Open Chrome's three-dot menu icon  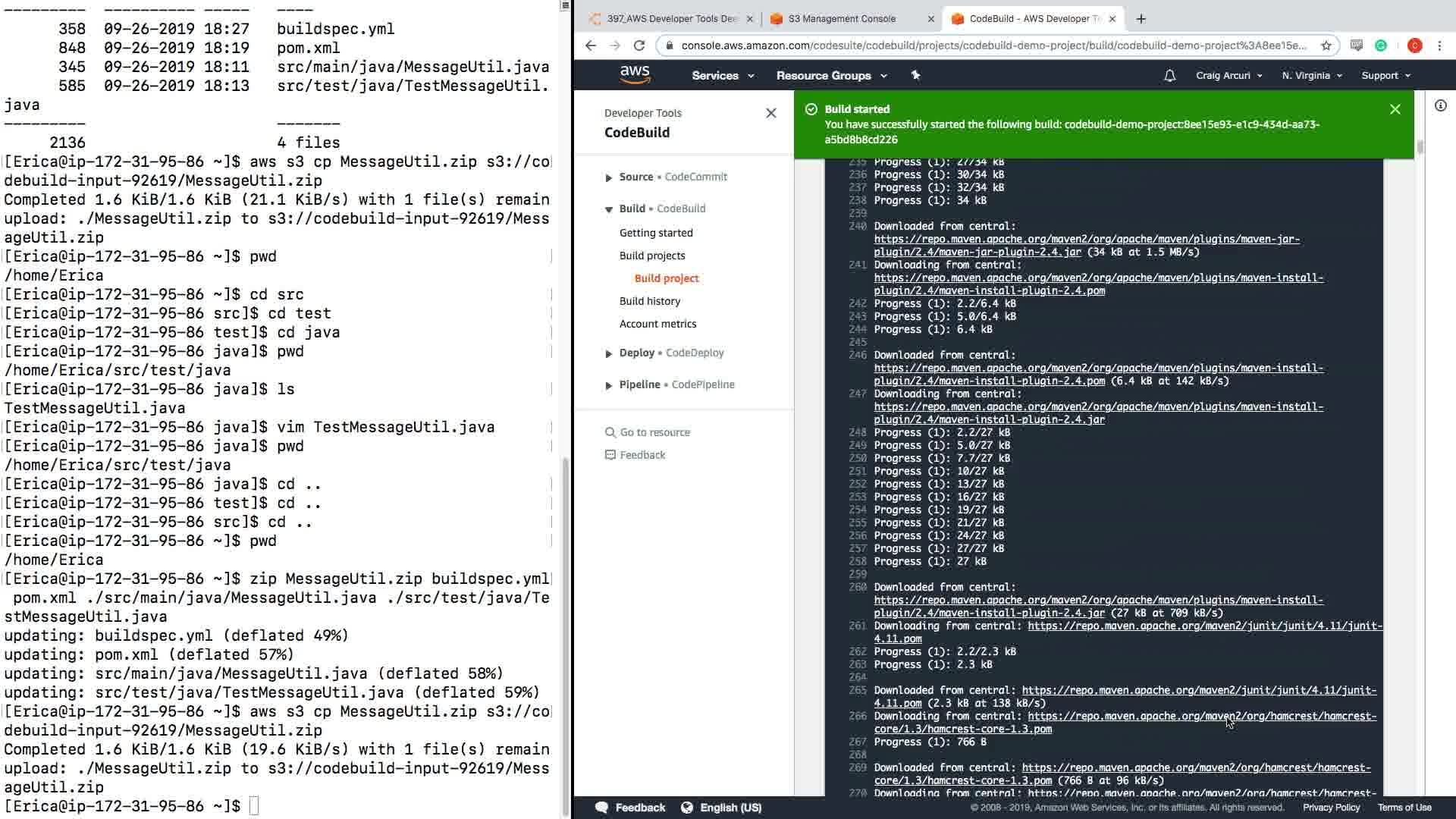click(x=1439, y=45)
